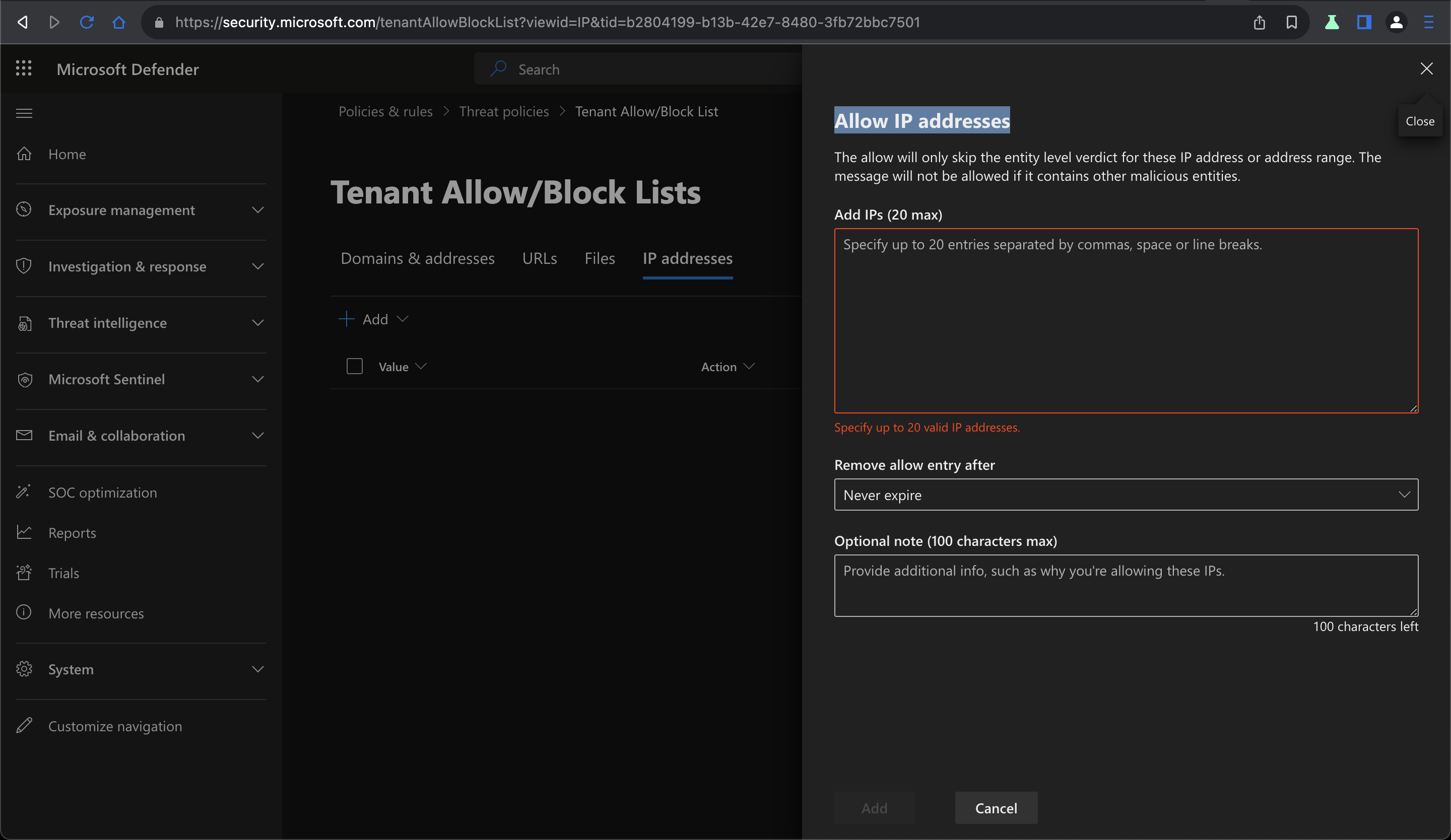Click the Optional note text box
1451x840 pixels.
pos(1126,585)
